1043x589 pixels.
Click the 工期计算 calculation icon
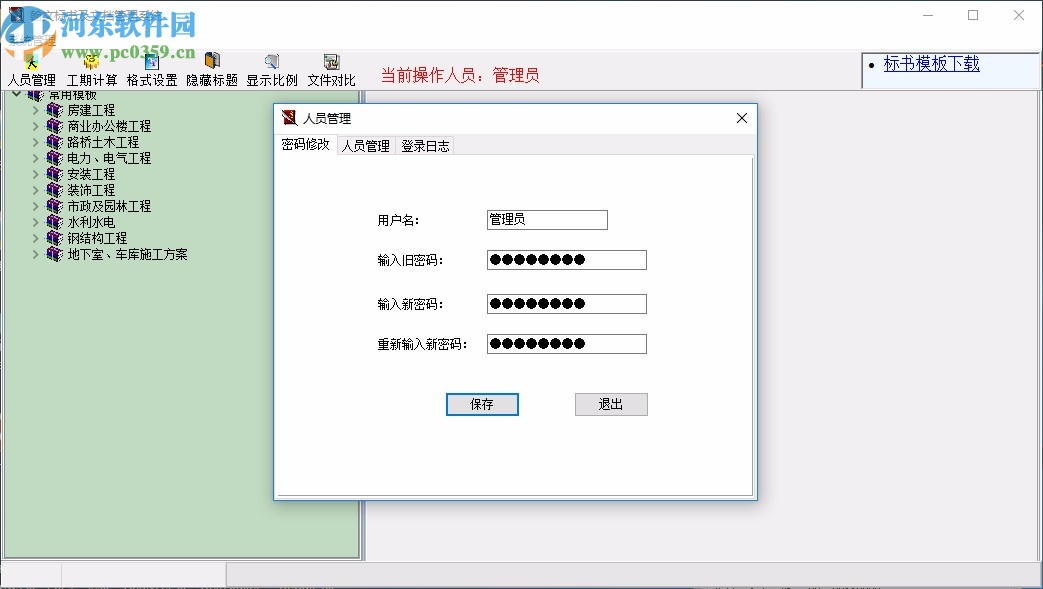tap(90, 63)
